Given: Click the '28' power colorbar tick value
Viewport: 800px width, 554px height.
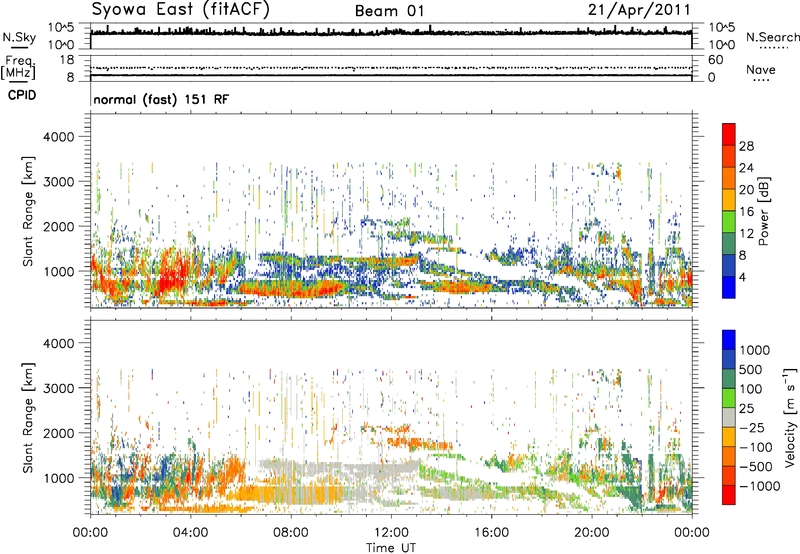Looking at the screenshot, I should [746, 146].
